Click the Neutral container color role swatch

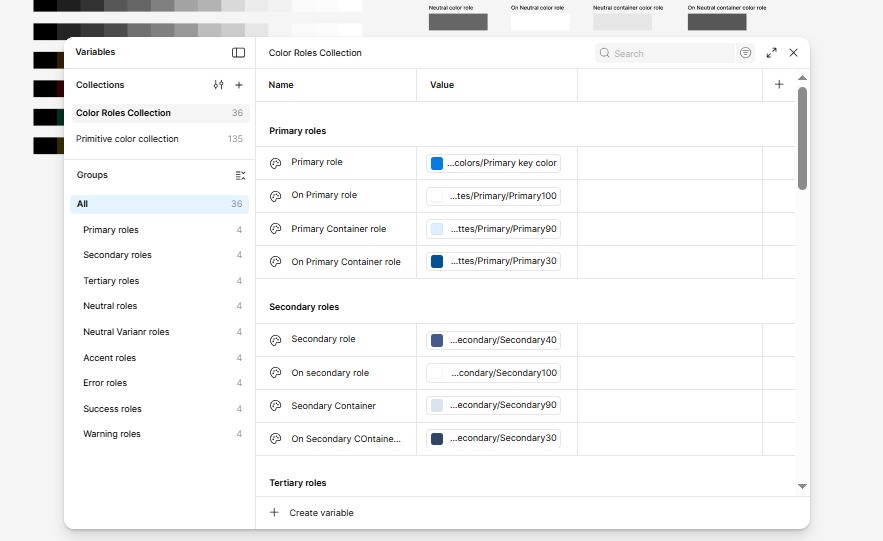622,22
